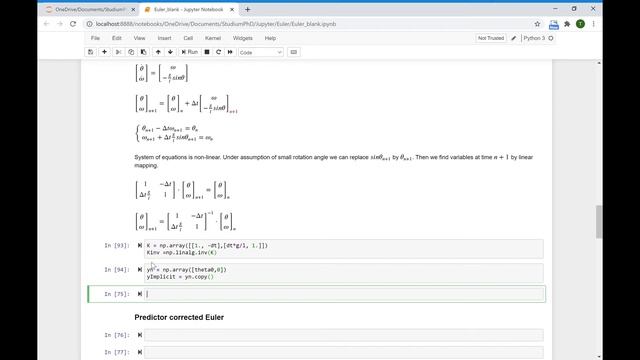This screenshot has width=640, height=360.
Task: Open a new browser tab
Action: (247, 9)
